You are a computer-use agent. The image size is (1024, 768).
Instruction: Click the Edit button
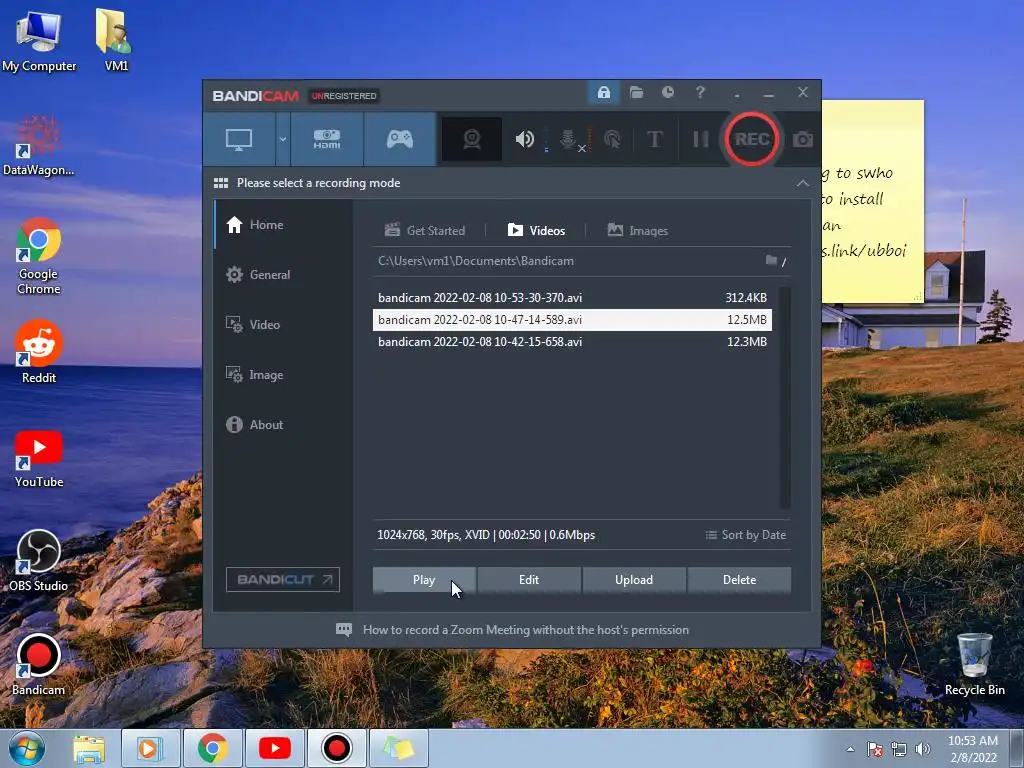(529, 580)
